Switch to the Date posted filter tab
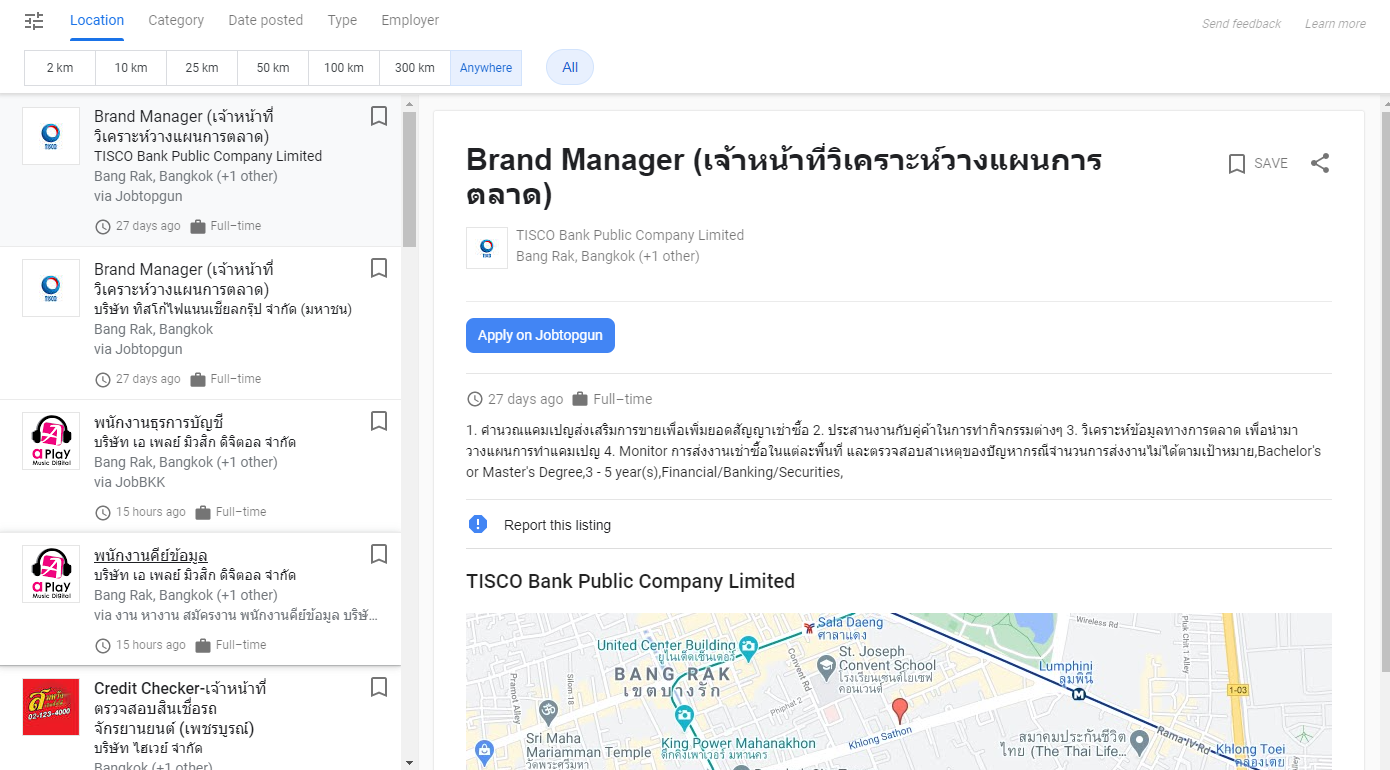This screenshot has width=1390, height=770. tap(265, 20)
